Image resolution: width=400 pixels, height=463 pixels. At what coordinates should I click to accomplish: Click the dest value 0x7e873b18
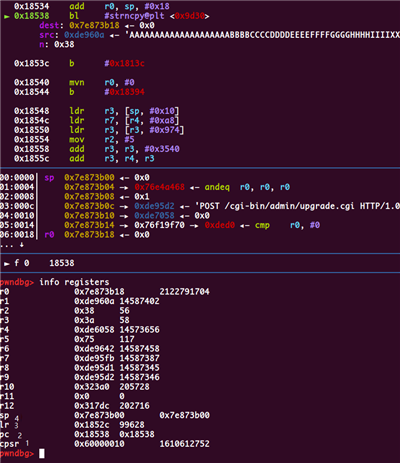(94, 25)
